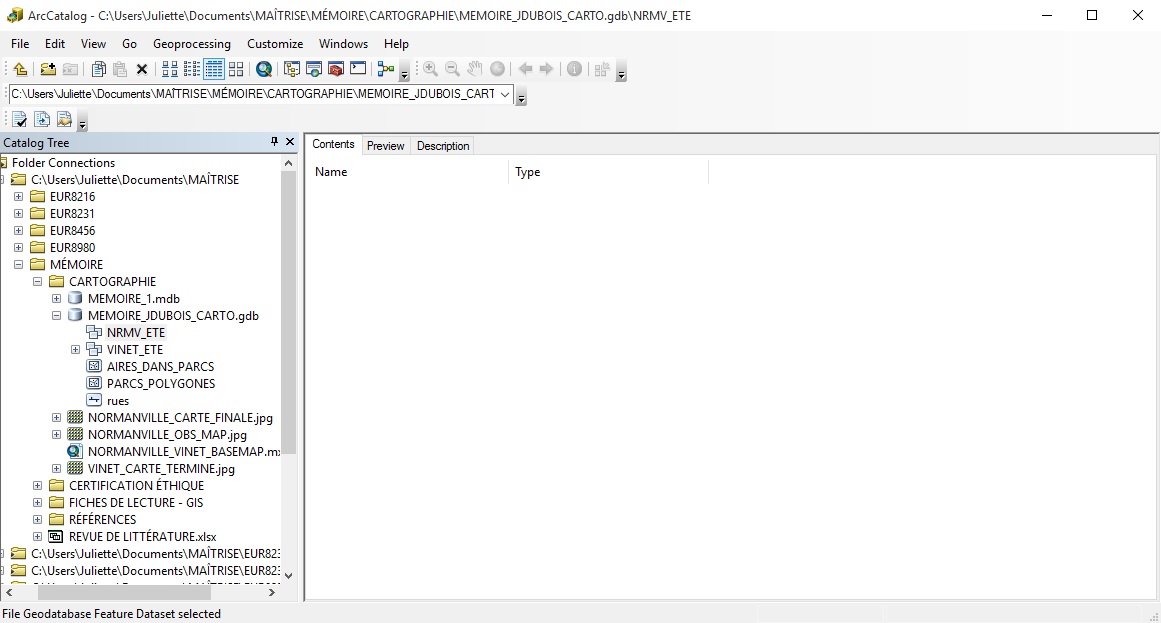1161x623 pixels.
Task: Select the Zoom In tool
Action: (430, 68)
